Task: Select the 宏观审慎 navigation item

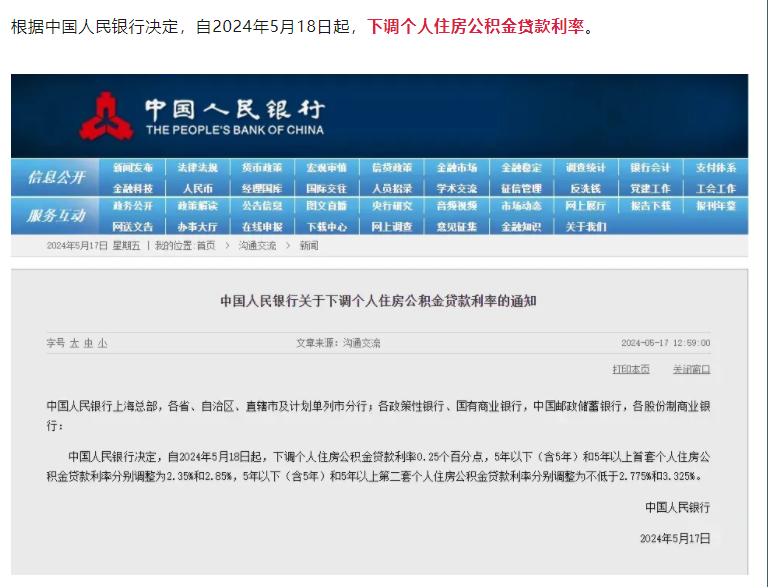Action: click(327, 168)
